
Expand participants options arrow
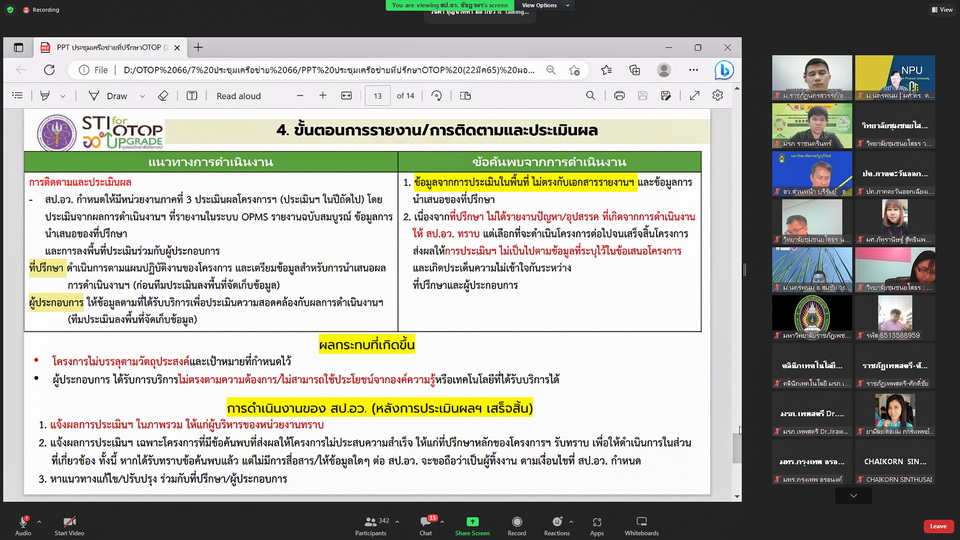click(397, 522)
